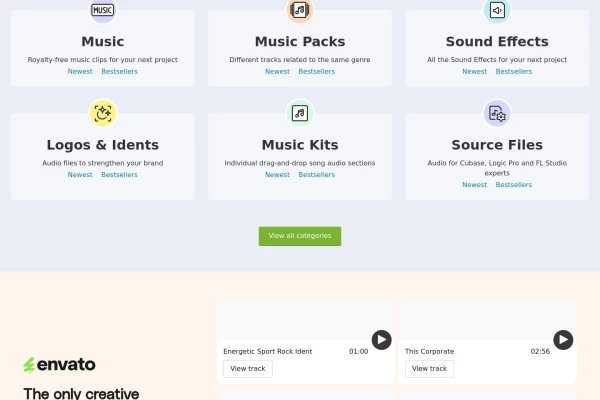Click the Energetic Sport Rock Ident title
Screen dimensions: 600x400
coord(267,351)
